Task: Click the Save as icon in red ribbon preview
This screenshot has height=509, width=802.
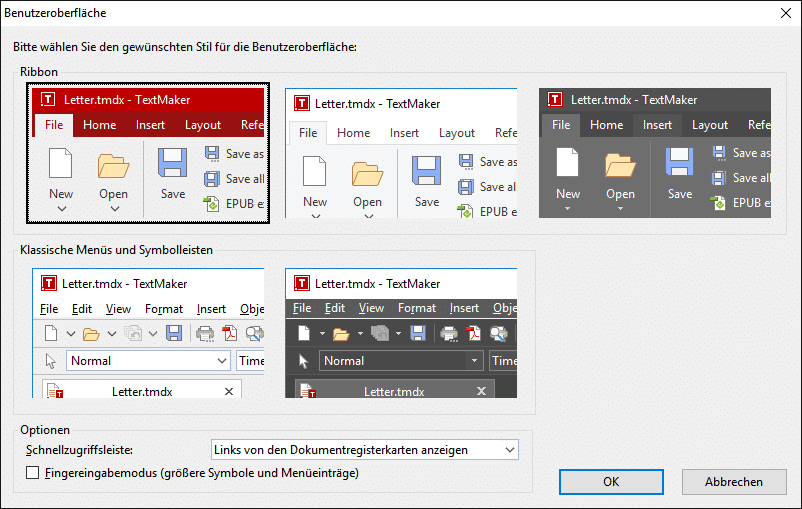Action: pos(212,153)
